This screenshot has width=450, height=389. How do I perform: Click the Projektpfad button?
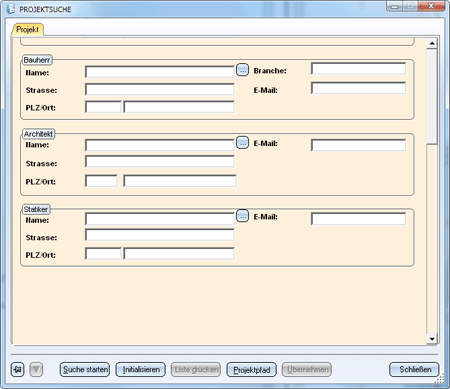click(x=251, y=370)
